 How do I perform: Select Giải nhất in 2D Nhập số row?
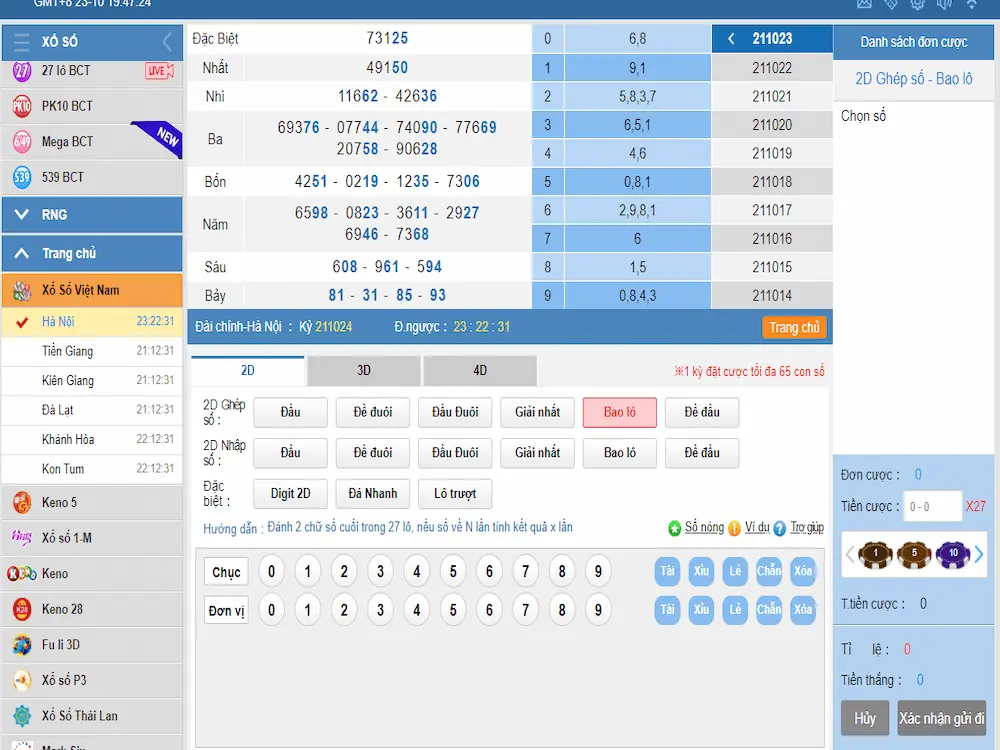pyautogui.click(x=537, y=453)
